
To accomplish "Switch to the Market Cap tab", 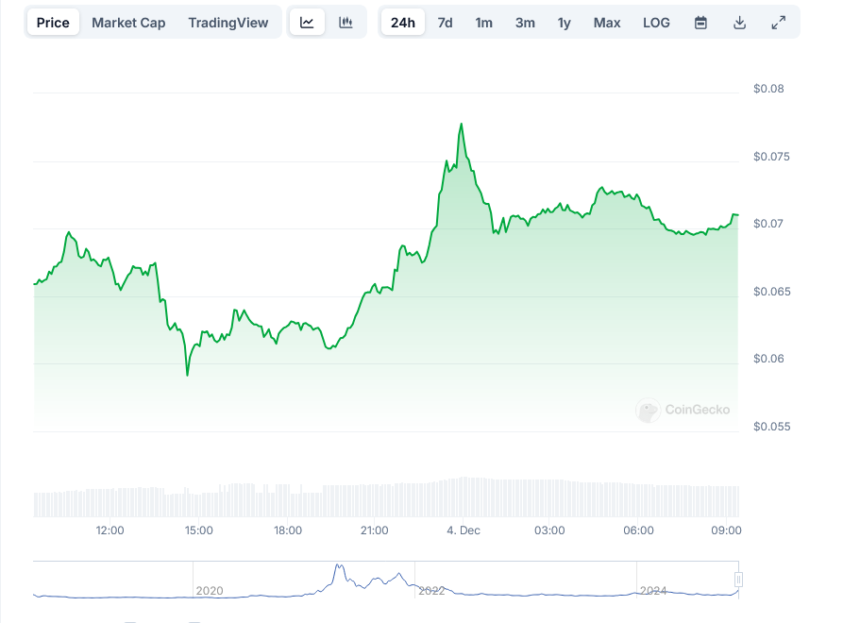I will click(x=129, y=23).
